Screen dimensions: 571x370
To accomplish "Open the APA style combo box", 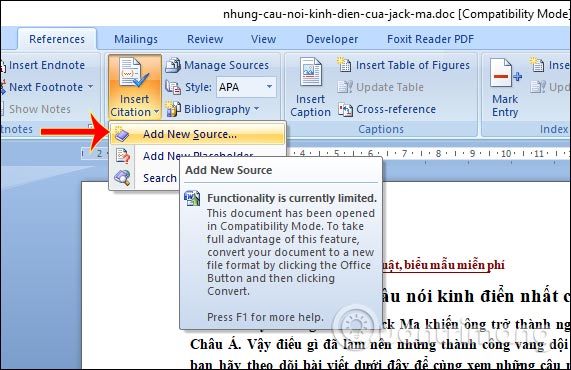I will click(246, 87).
